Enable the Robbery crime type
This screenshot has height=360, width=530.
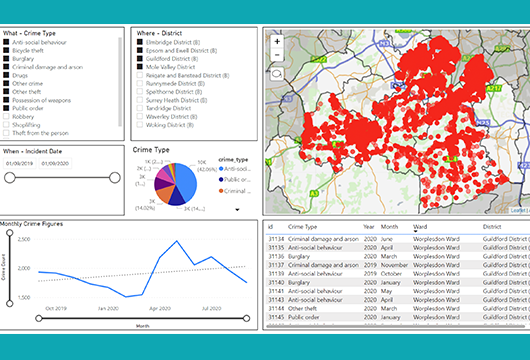pos(6,116)
